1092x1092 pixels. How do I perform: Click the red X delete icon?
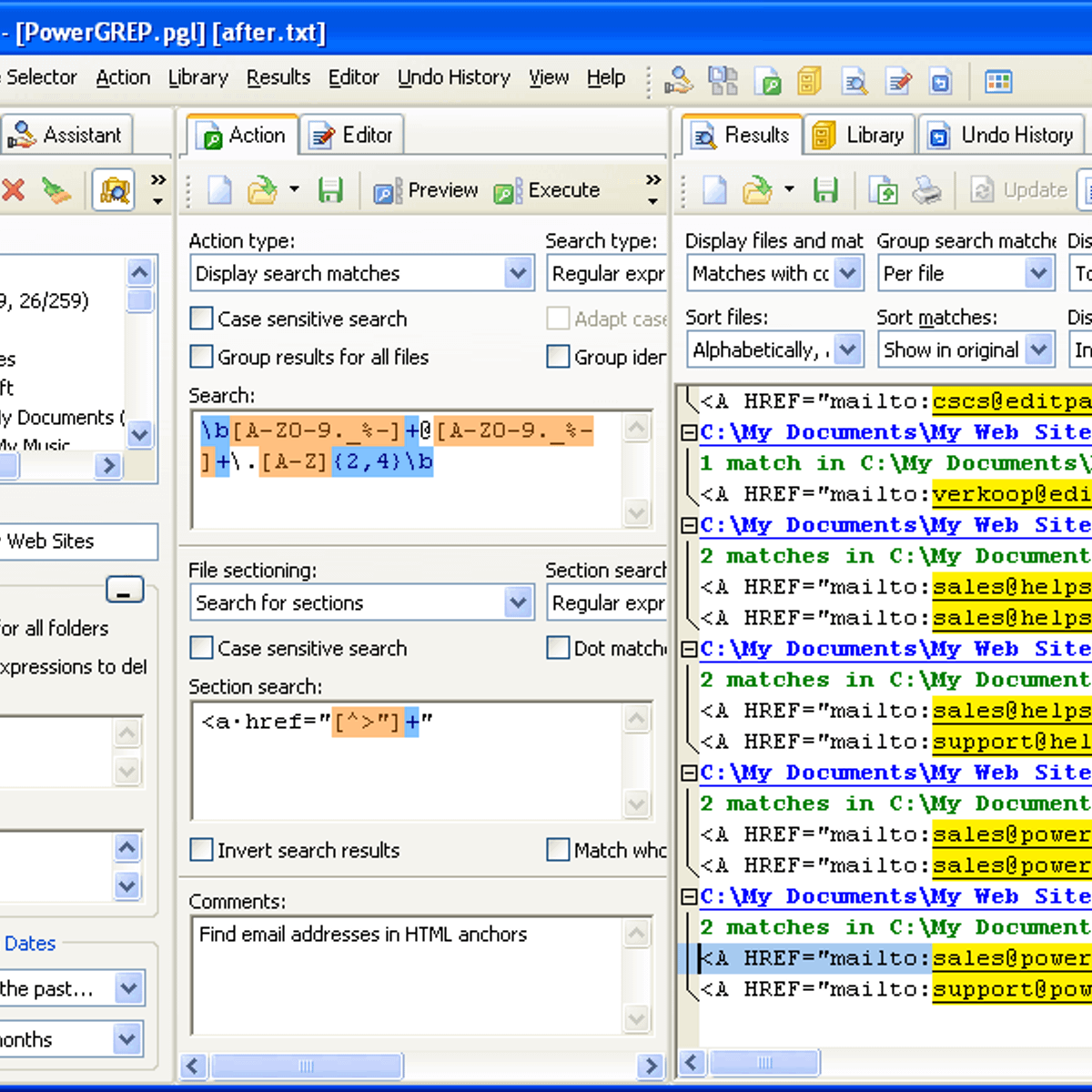(x=14, y=190)
